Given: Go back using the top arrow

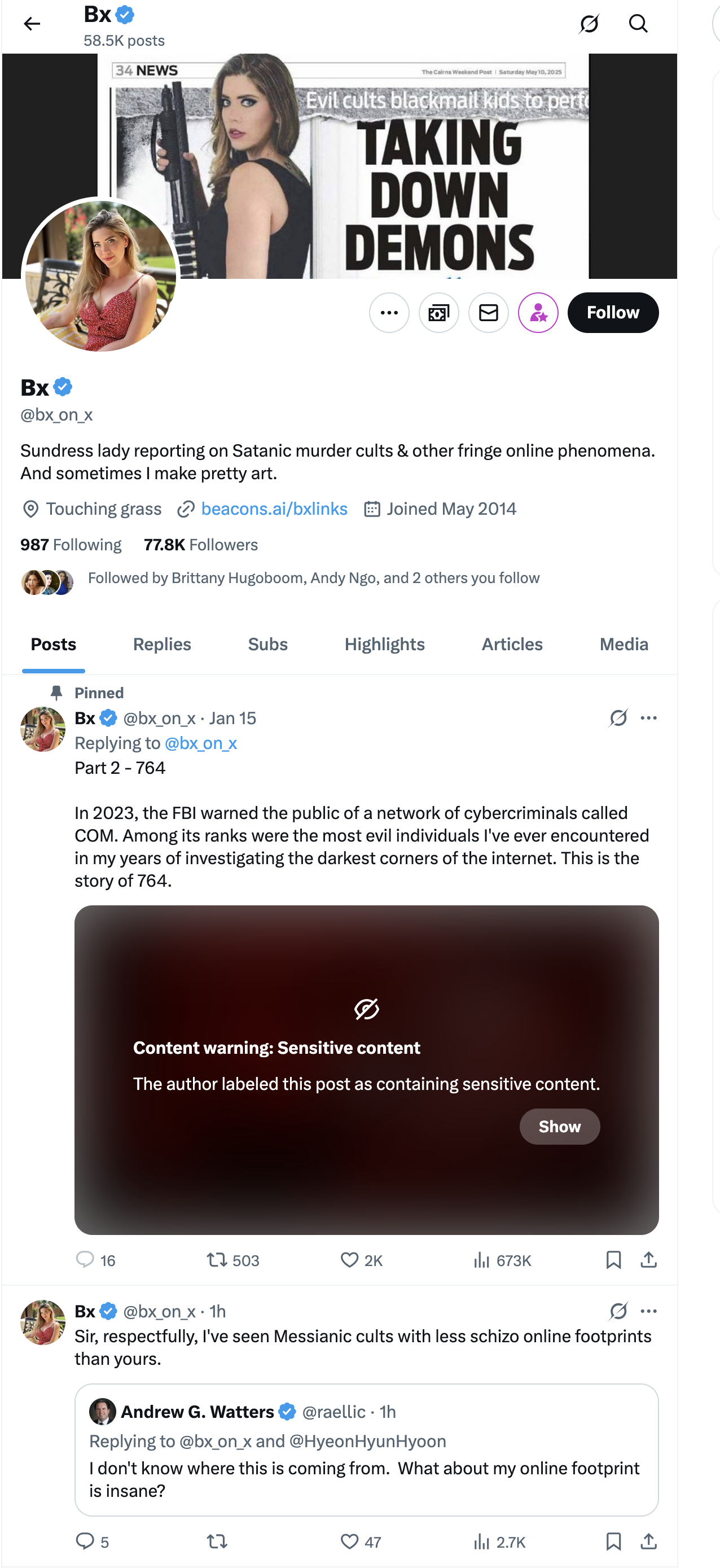Looking at the screenshot, I should (x=32, y=24).
